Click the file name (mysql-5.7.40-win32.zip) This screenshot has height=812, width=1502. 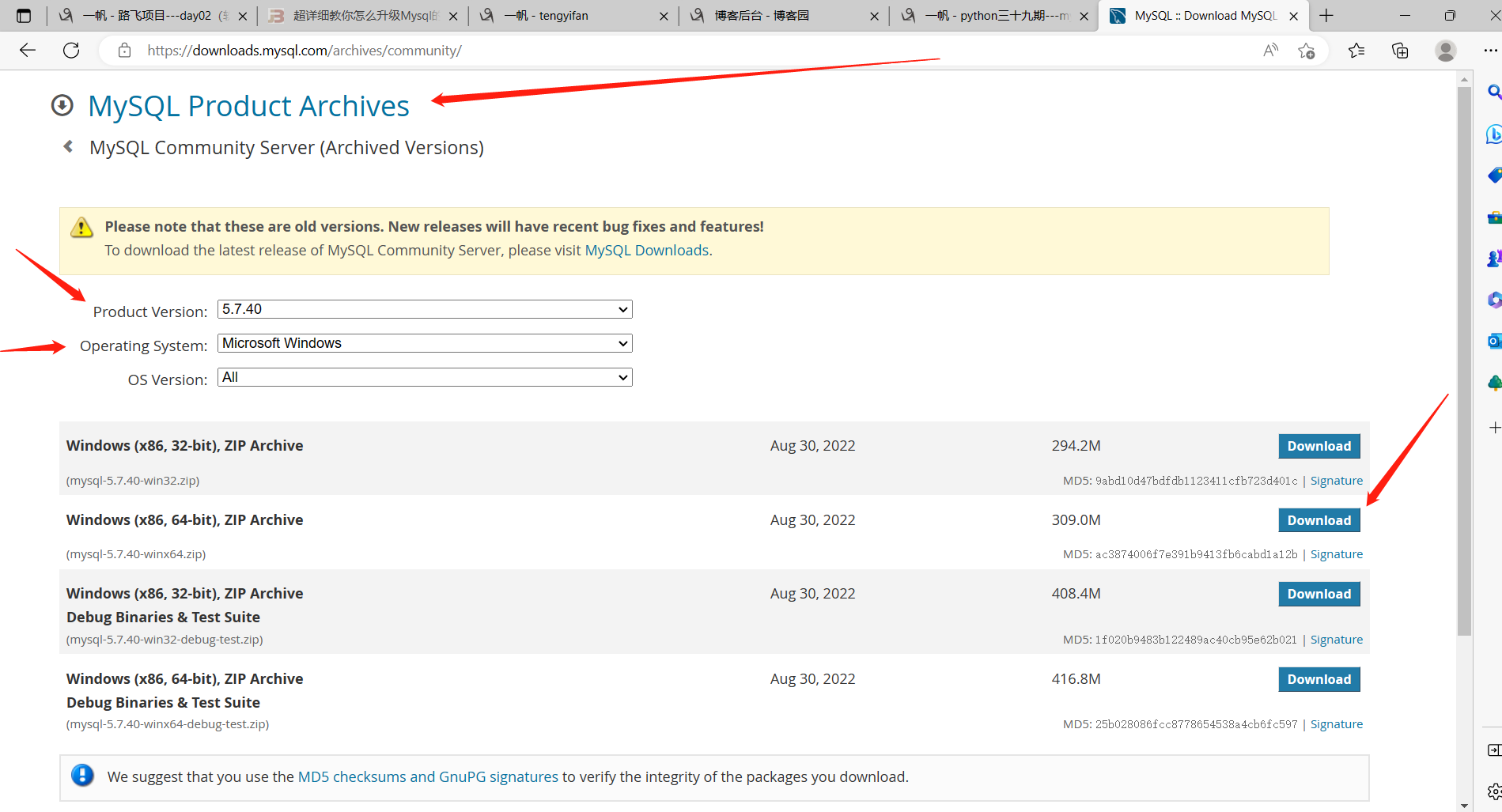[133, 481]
